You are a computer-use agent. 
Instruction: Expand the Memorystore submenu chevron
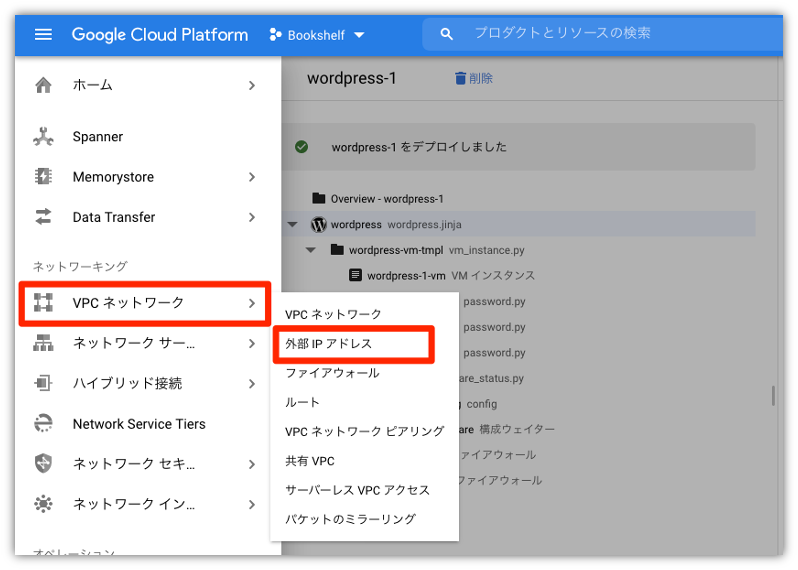click(x=252, y=177)
